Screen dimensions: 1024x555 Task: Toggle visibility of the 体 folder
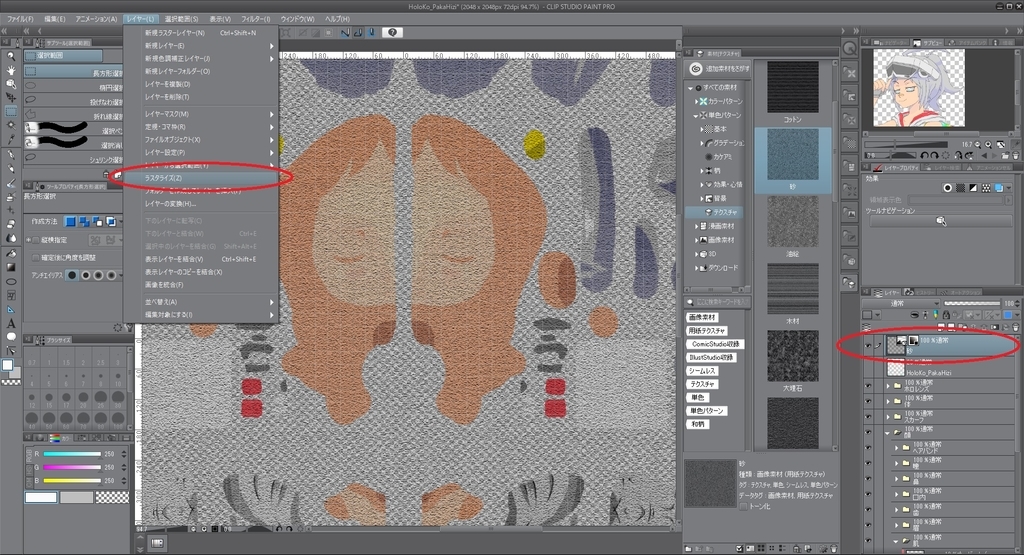click(x=868, y=401)
